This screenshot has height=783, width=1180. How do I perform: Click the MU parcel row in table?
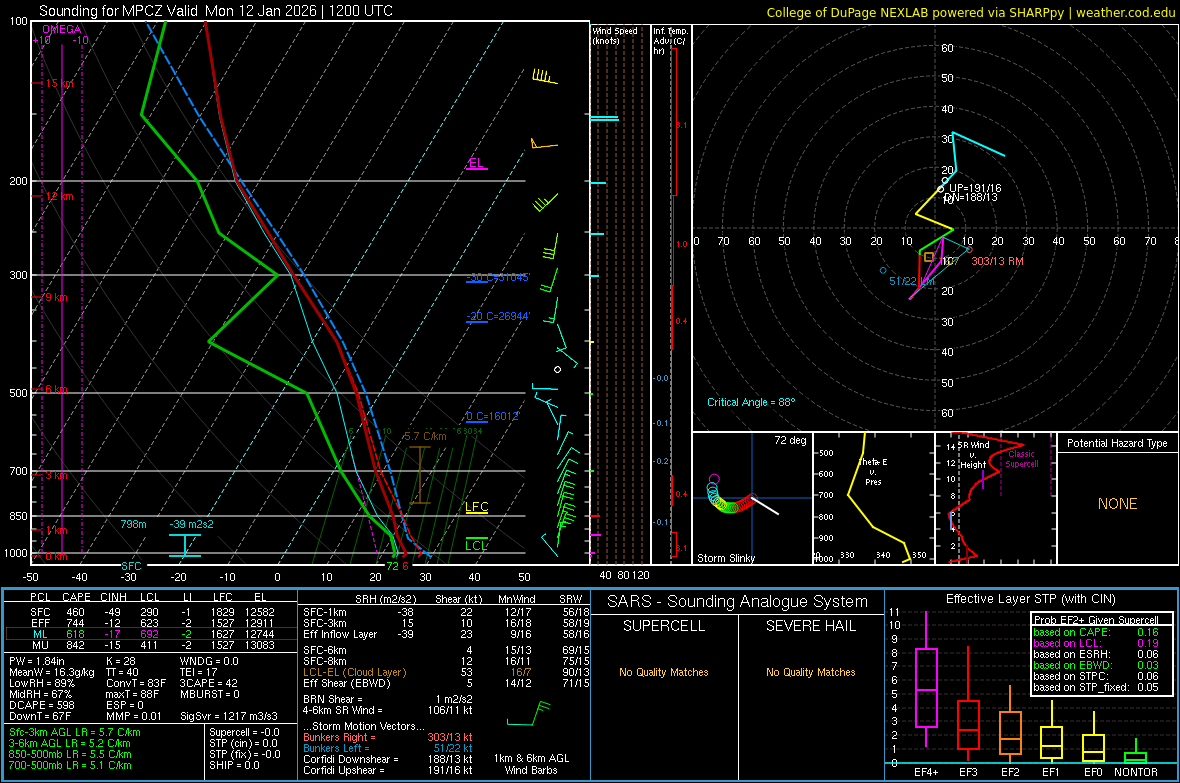(150, 645)
